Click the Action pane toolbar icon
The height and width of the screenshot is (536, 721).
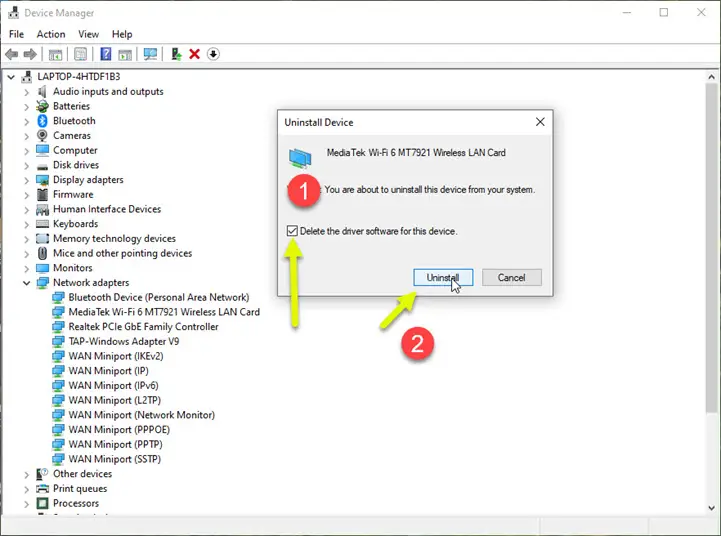tap(125, 54)
